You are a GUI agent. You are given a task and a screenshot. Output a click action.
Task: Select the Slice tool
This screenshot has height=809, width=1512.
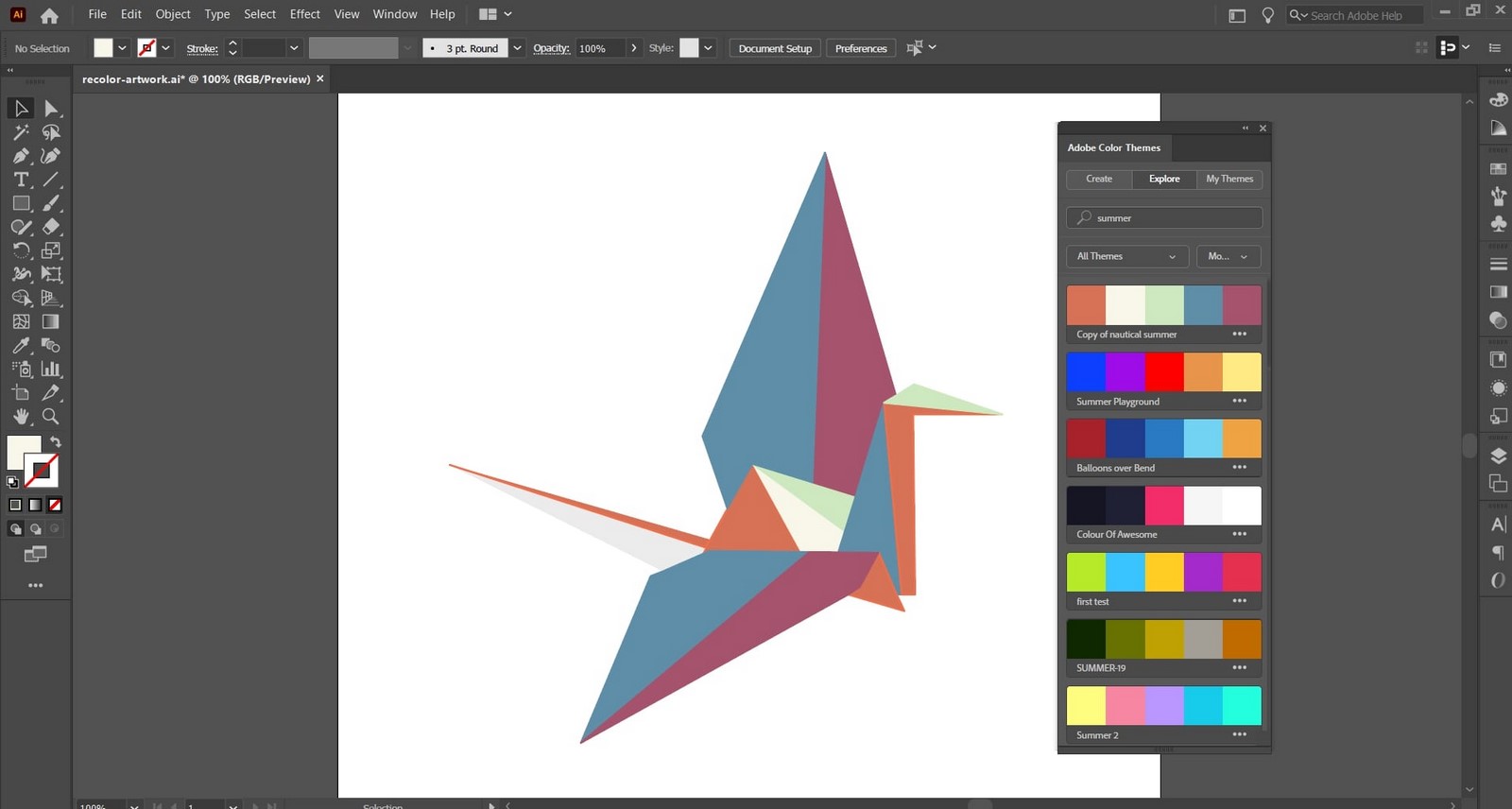click(51, 392)
